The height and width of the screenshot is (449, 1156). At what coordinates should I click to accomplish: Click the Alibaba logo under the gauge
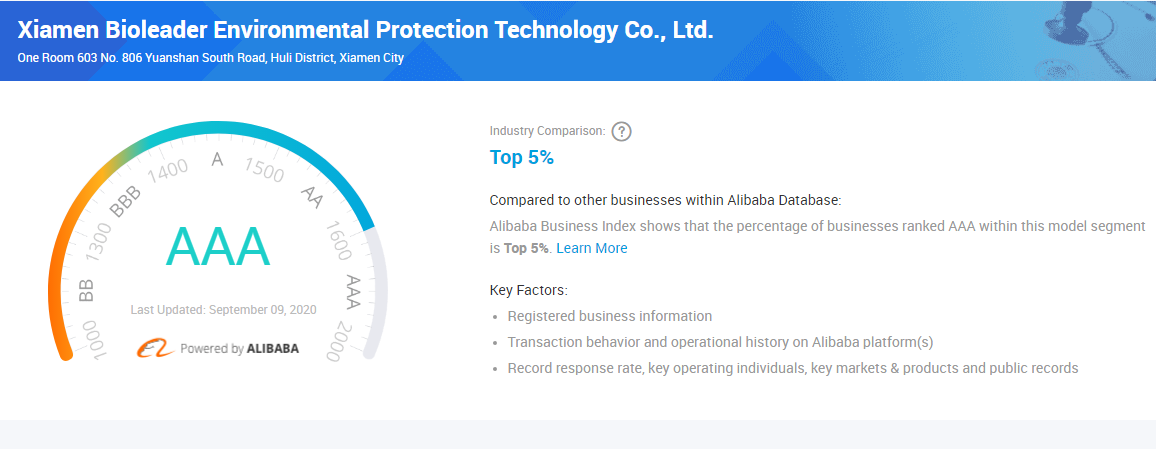[x=154, y=348]
